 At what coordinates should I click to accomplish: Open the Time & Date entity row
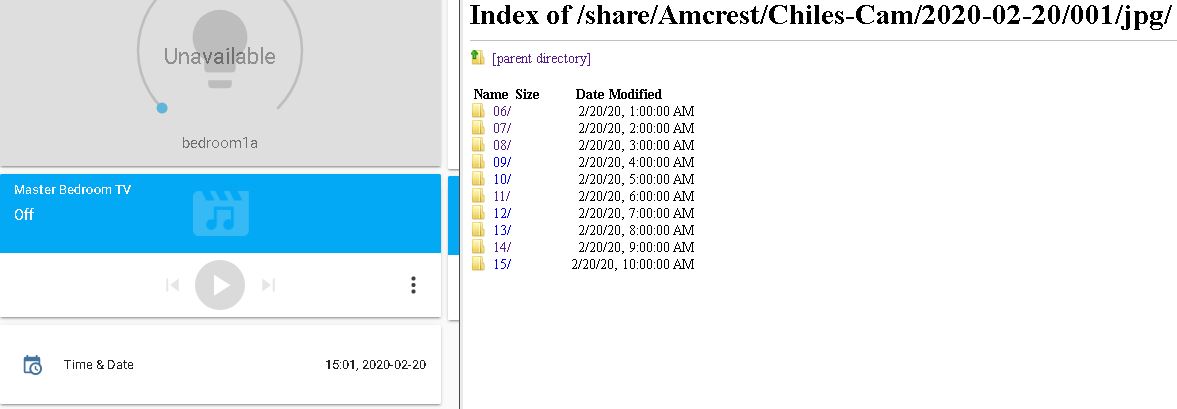pyautogui.click(x=221, y=365)
